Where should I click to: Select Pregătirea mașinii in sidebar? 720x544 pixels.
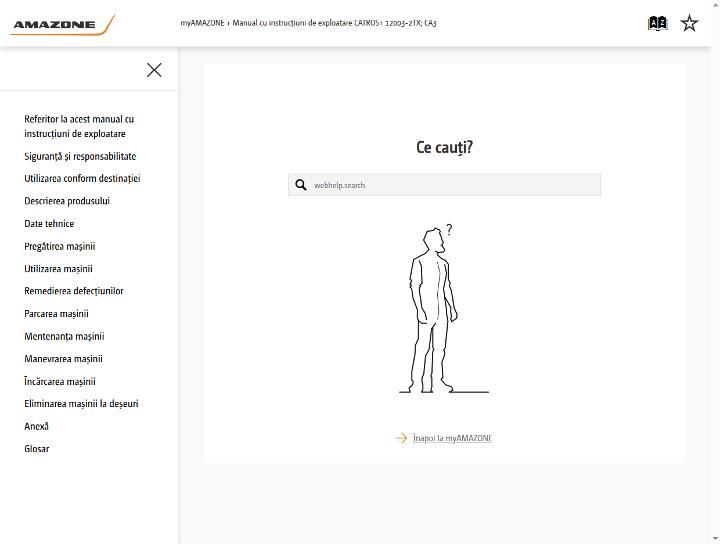pyautogui.click(x=60, y=246)
